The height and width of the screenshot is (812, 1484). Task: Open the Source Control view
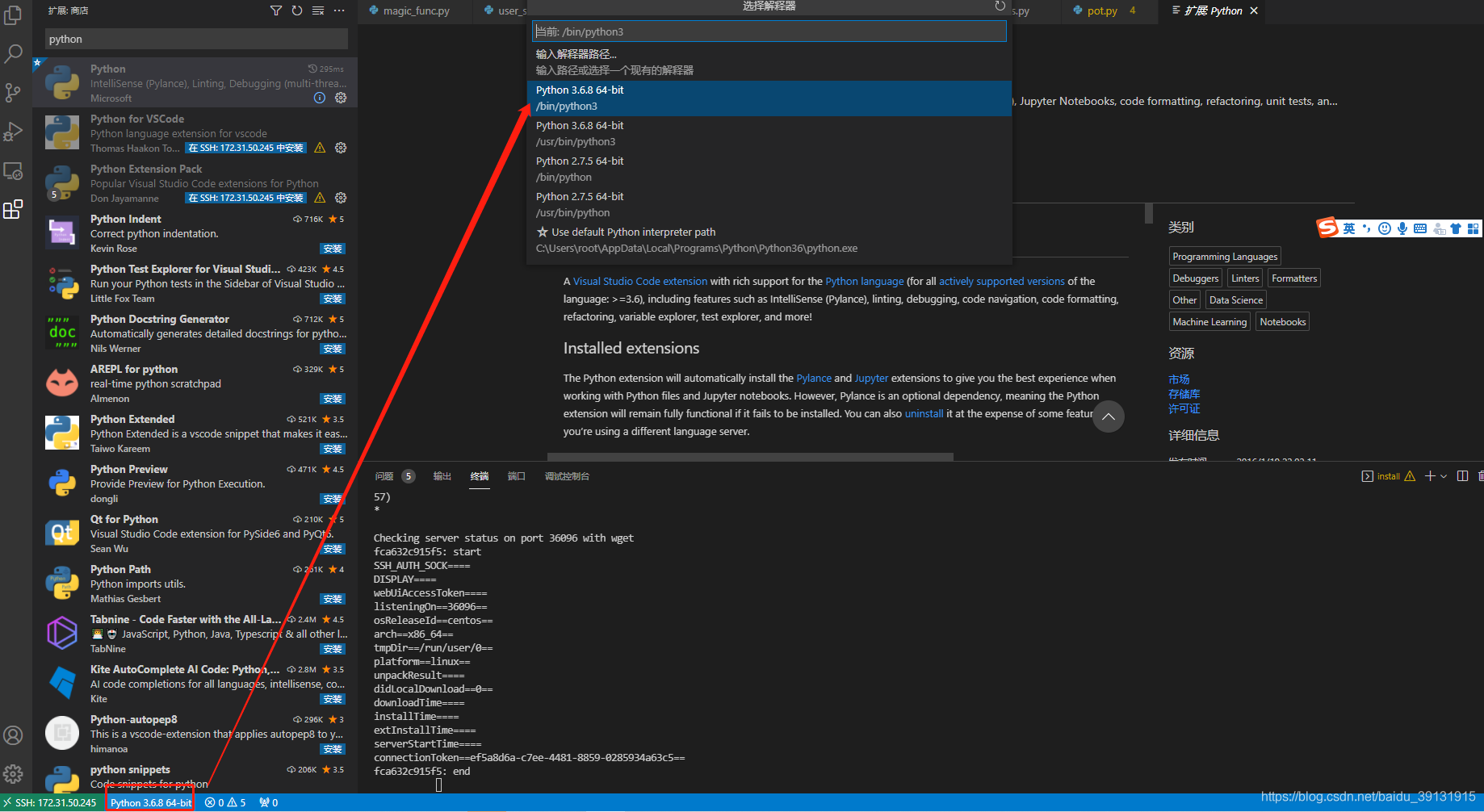click(x=13, y=93)
